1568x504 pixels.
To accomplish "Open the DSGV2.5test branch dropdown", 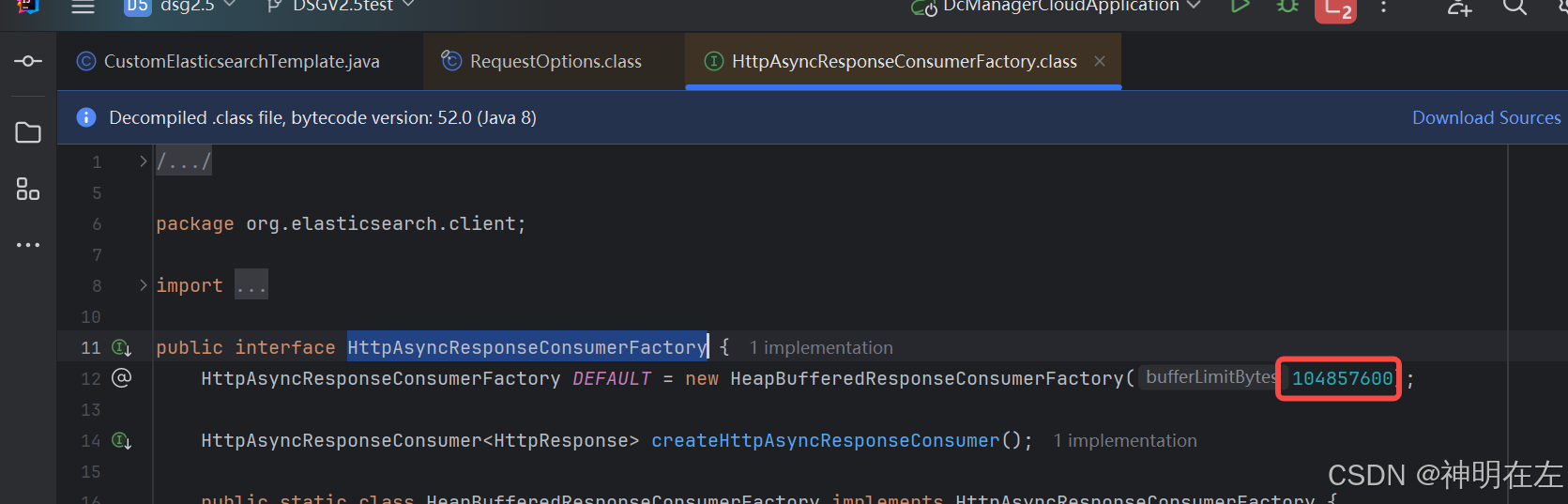I will 341,6.
